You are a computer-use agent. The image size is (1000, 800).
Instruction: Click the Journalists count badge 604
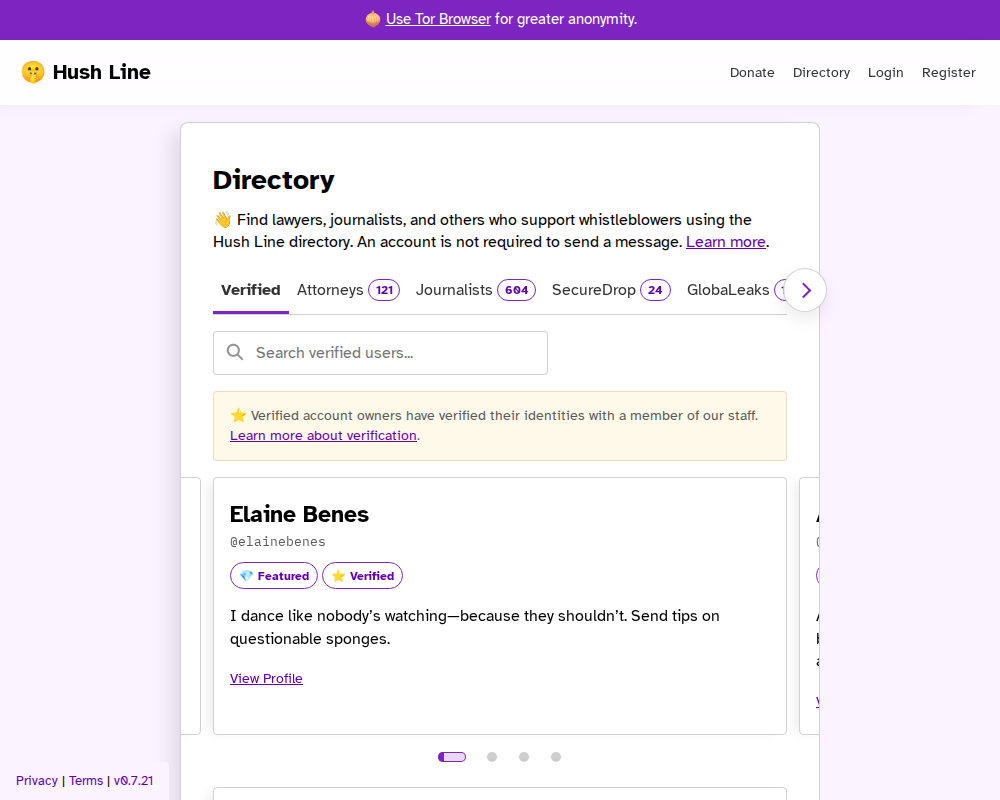pyautogui.click(x=517, y=290)
